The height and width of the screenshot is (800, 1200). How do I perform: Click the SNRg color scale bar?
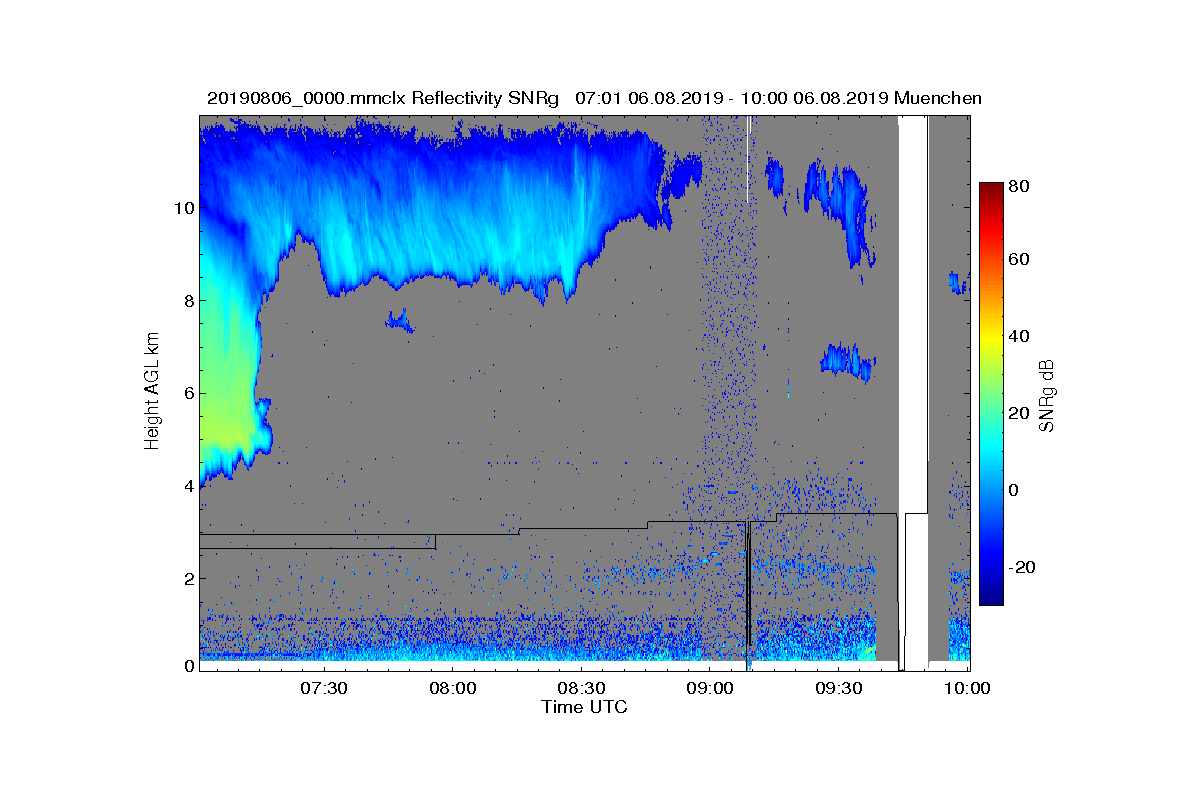tap(991, 394)
